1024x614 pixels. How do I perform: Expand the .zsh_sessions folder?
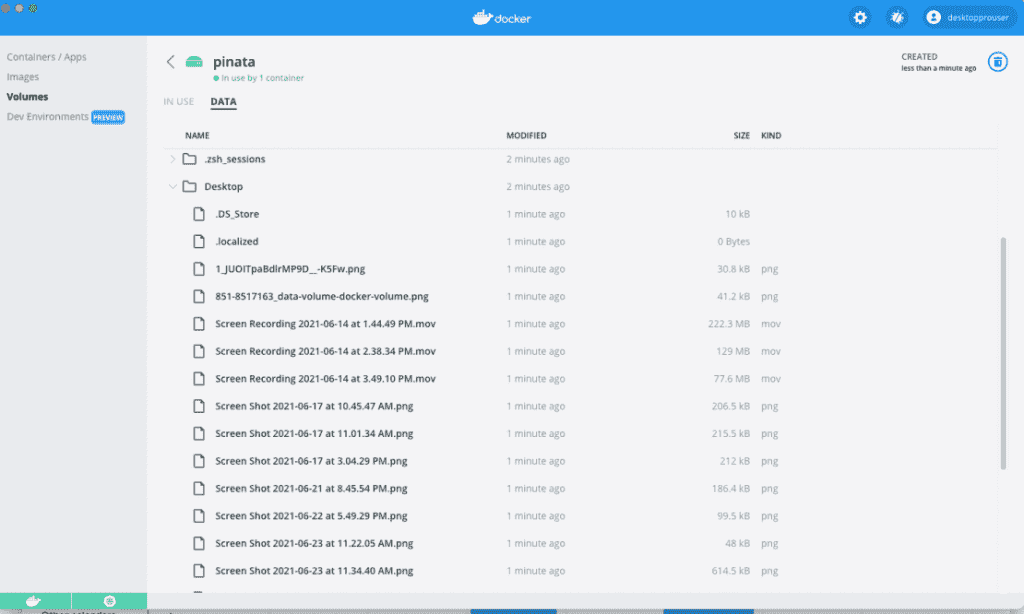tap(172, 158)
